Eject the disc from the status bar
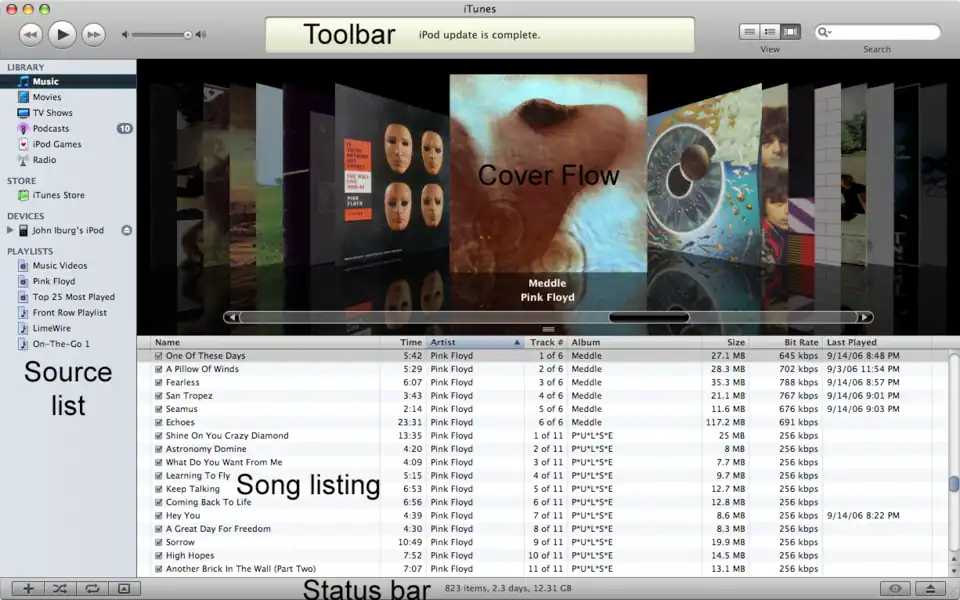 pos(930,589)
